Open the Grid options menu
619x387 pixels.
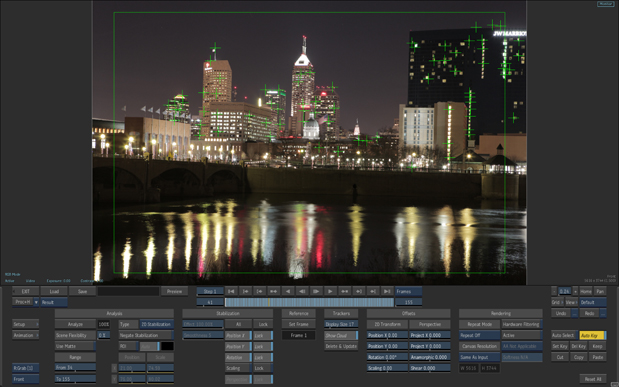click(557, 302)
